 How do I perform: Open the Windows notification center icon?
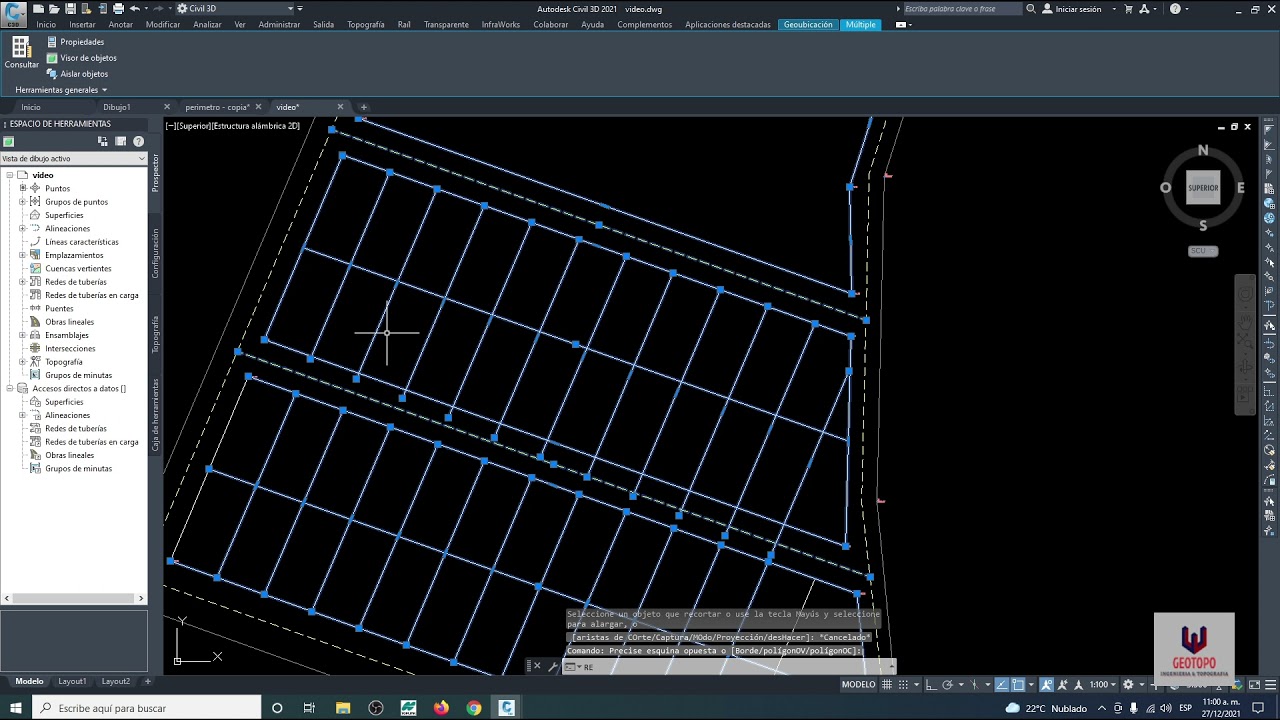tap(1258, 708)
